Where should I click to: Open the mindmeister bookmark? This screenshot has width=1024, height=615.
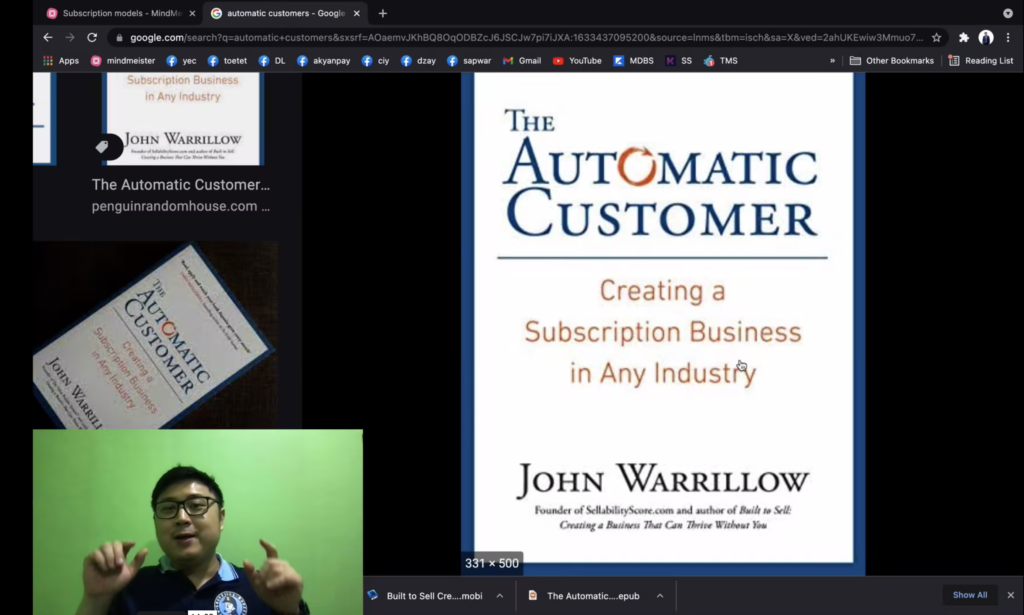tap(123, 61)
